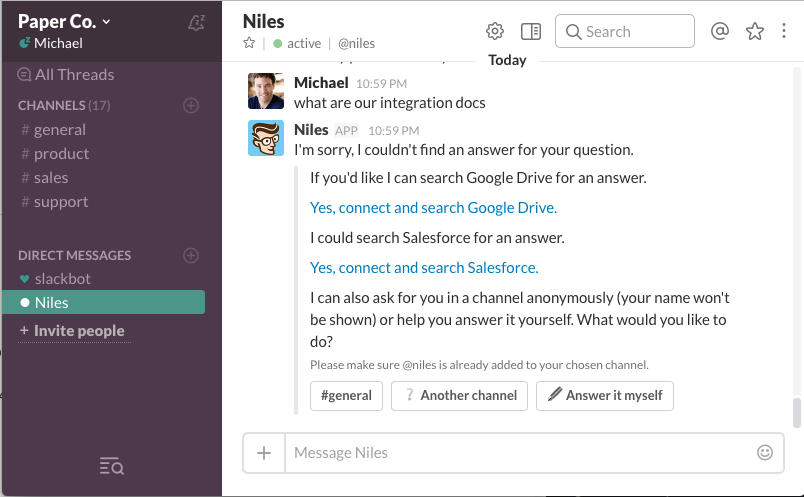Click the 10:59 PM timestamp on Niles' message
This screenshot has width=804, height=497.
pos(393,131)
